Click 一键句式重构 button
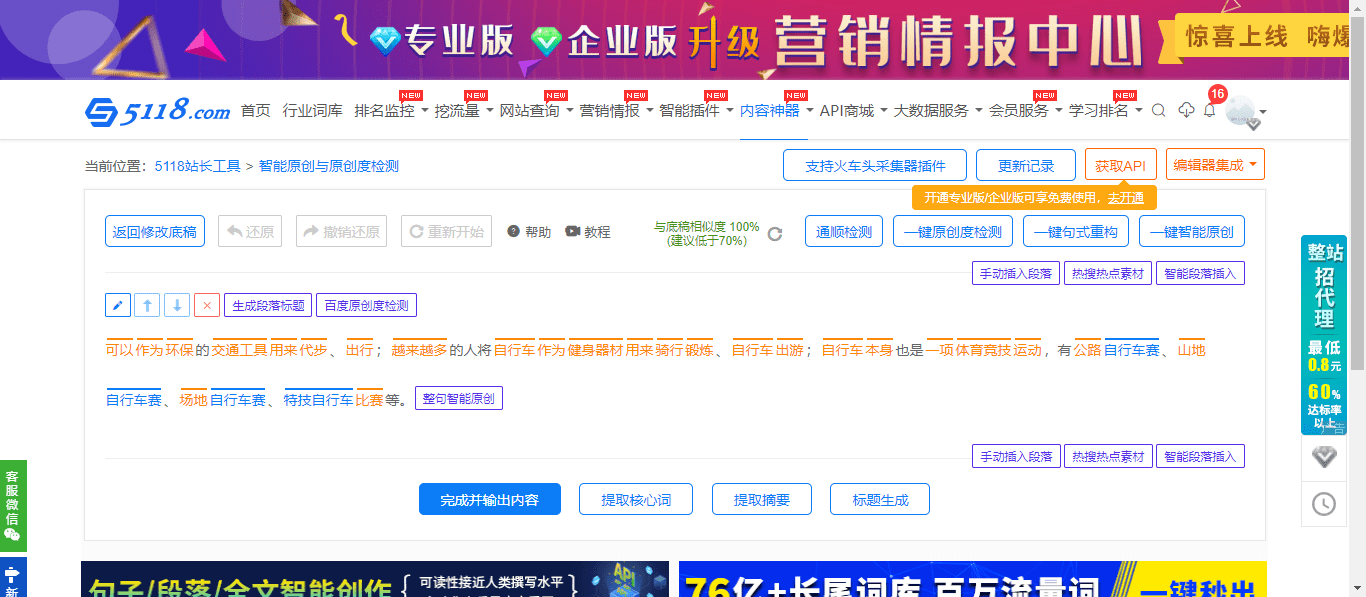 [1076, 232]
